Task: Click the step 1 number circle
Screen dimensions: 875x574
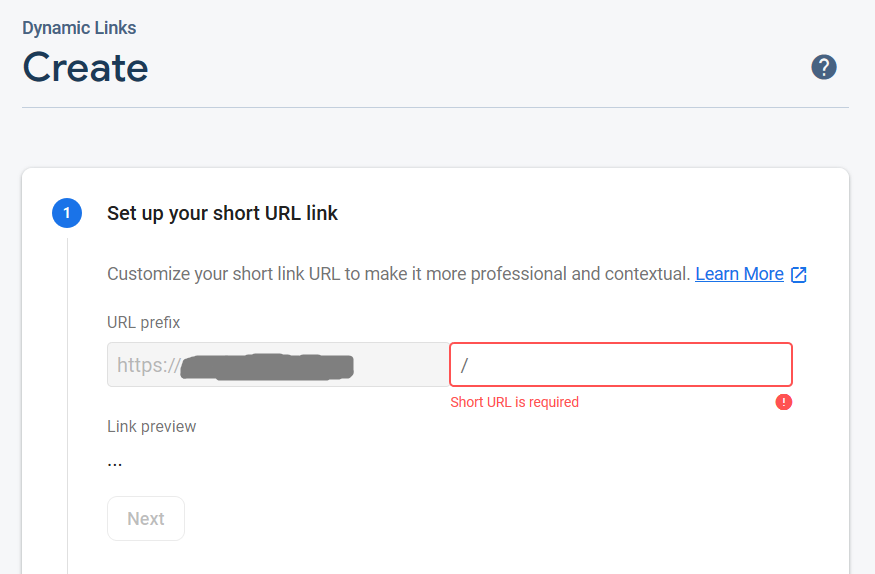Action: tap(67, 213)
